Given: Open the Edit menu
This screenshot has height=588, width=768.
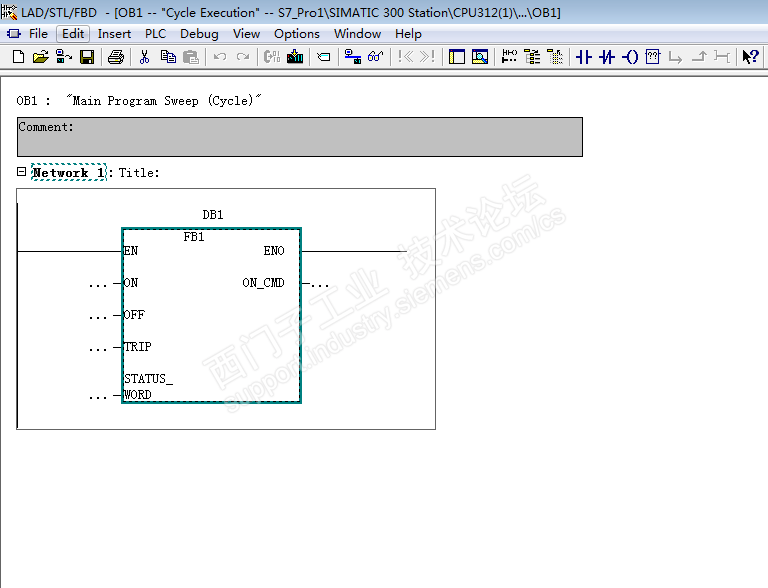Looking at the screenshot, I should point(73,34).
